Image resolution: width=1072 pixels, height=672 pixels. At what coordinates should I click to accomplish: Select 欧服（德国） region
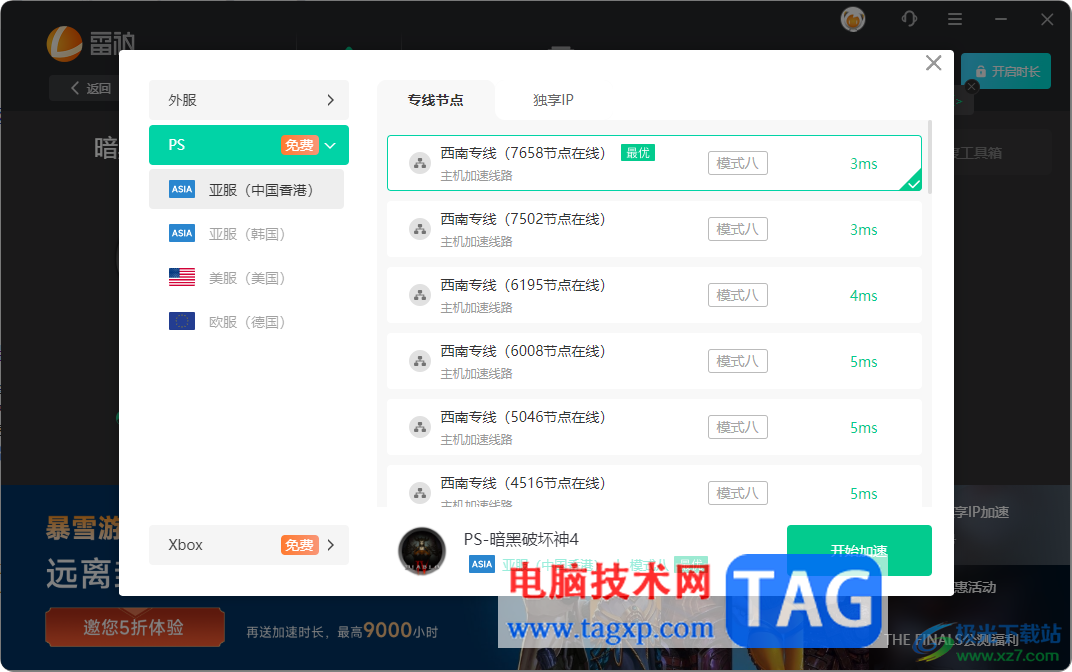click(x=246, y=321)
